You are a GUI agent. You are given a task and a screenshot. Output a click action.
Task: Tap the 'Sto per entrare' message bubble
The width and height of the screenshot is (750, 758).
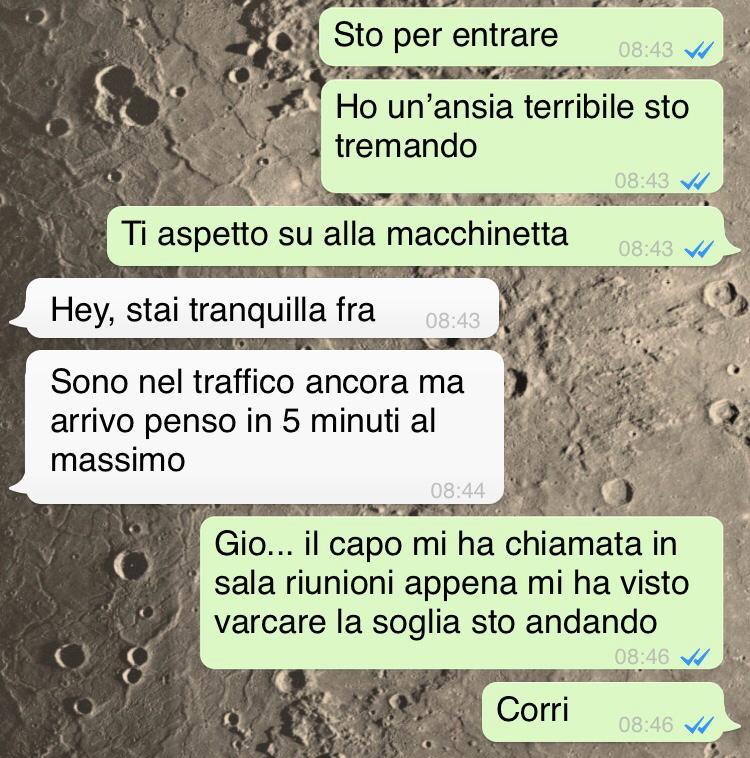tap(521, 37)
